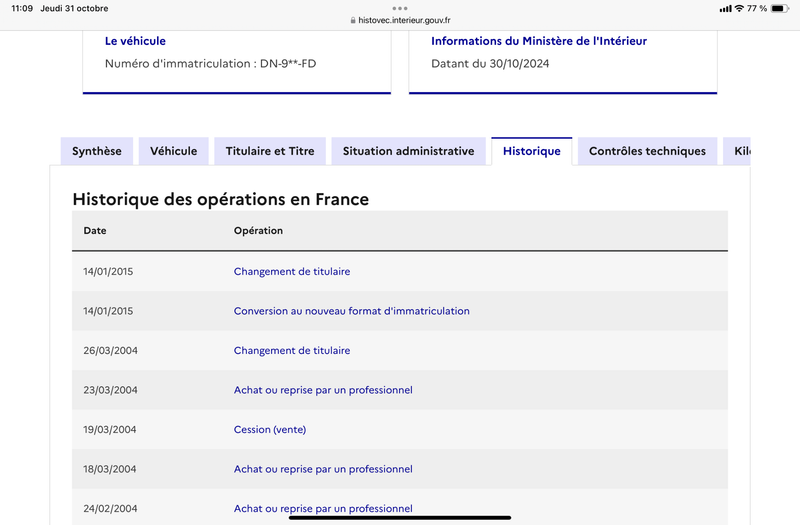Open the Contrôles techniques tab
Screen dimensions: 800x525
point(647,151)
